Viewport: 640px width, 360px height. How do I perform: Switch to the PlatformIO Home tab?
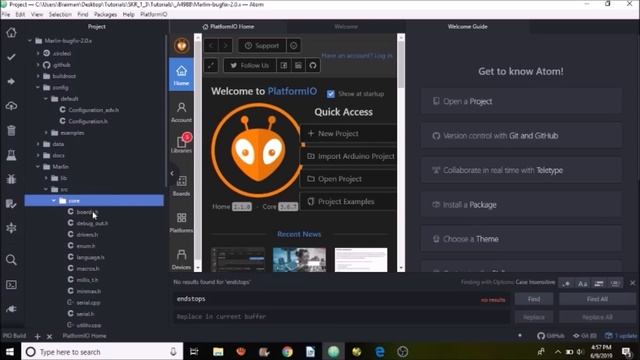(x=228, y=27)
